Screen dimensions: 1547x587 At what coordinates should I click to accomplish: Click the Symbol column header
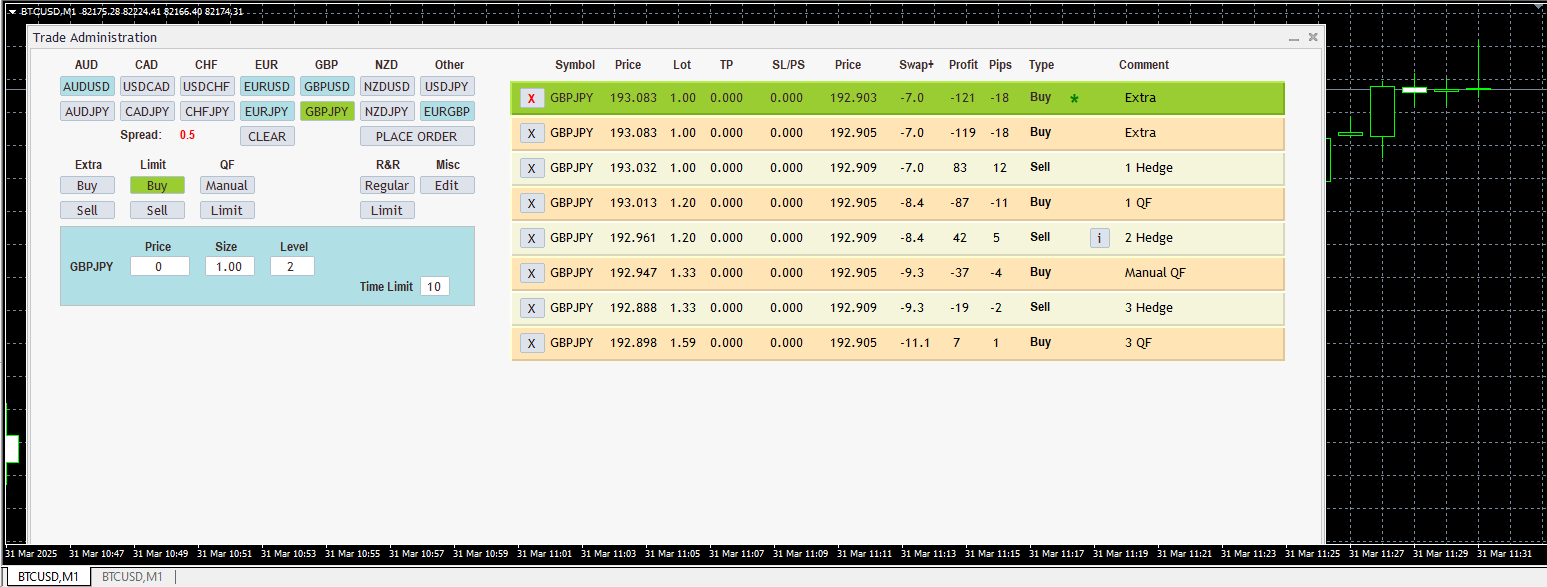[x=575, y=65]
